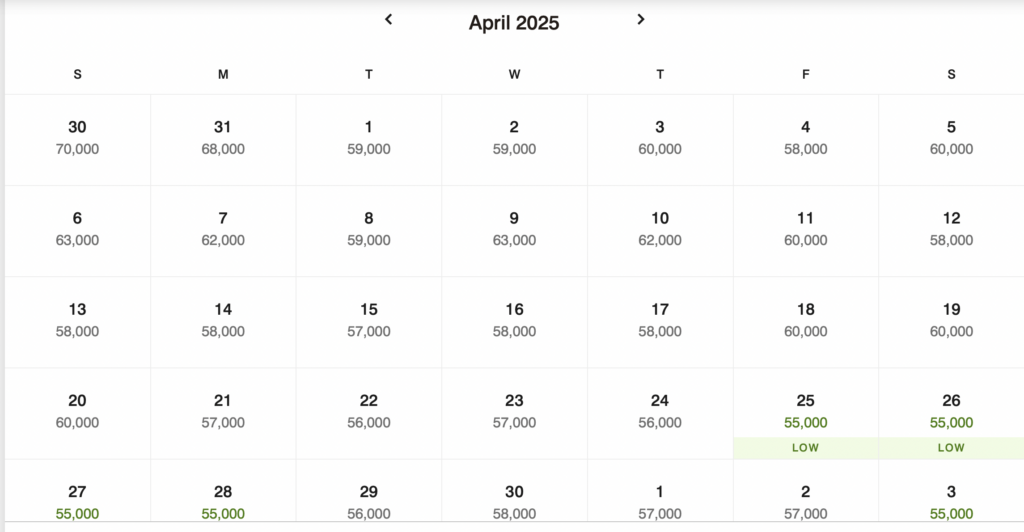Go to previous month with left chevron
The image size is (1024, 532).
[389, 19]
